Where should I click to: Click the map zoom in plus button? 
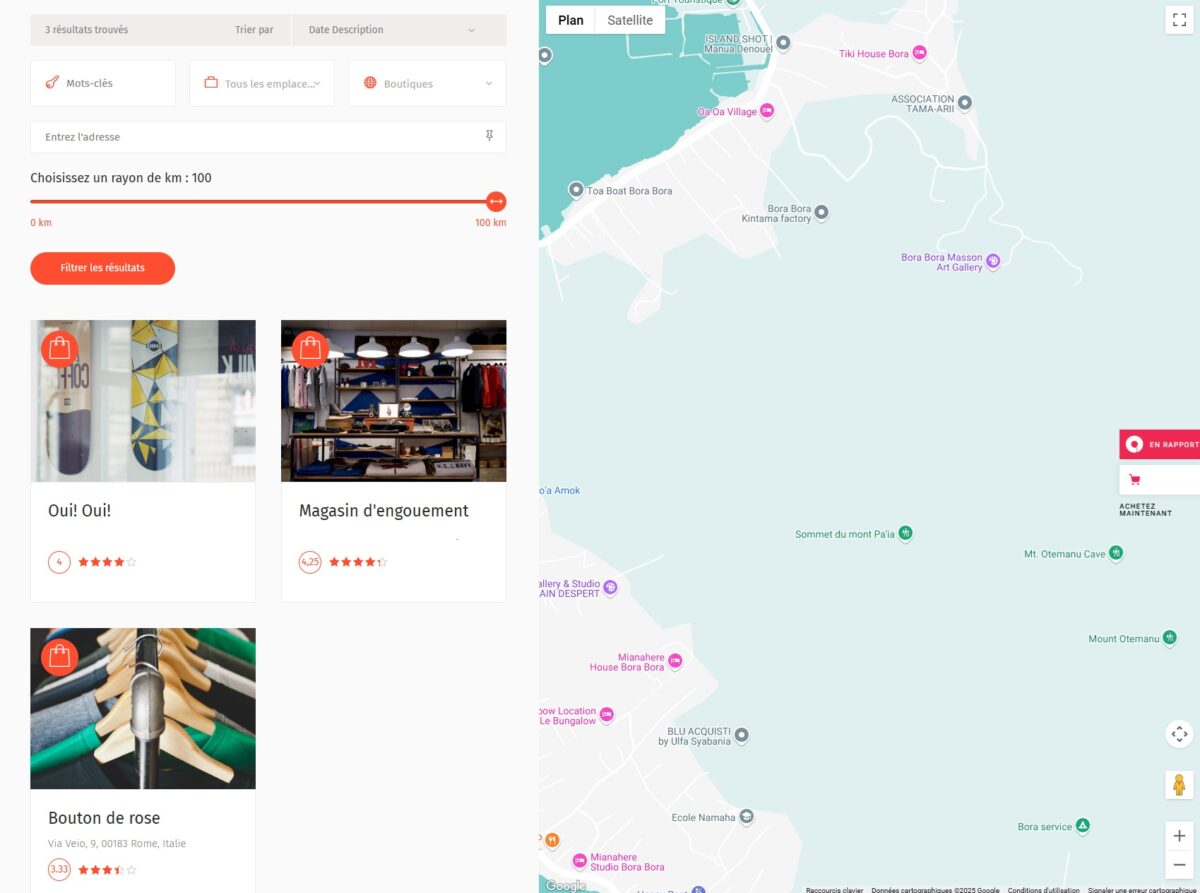point(1179,836)
